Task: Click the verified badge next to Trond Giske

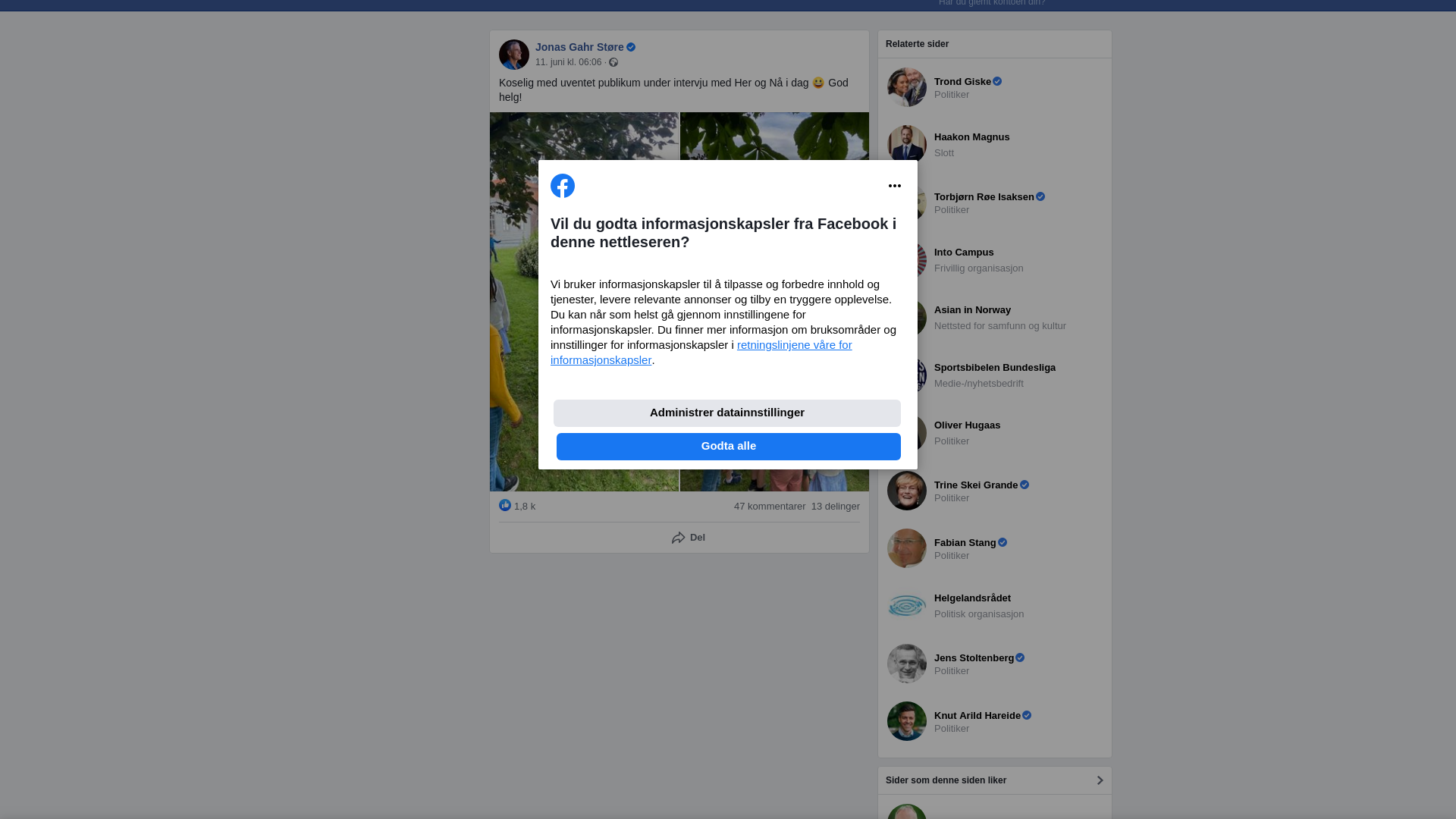Action: 997,81
